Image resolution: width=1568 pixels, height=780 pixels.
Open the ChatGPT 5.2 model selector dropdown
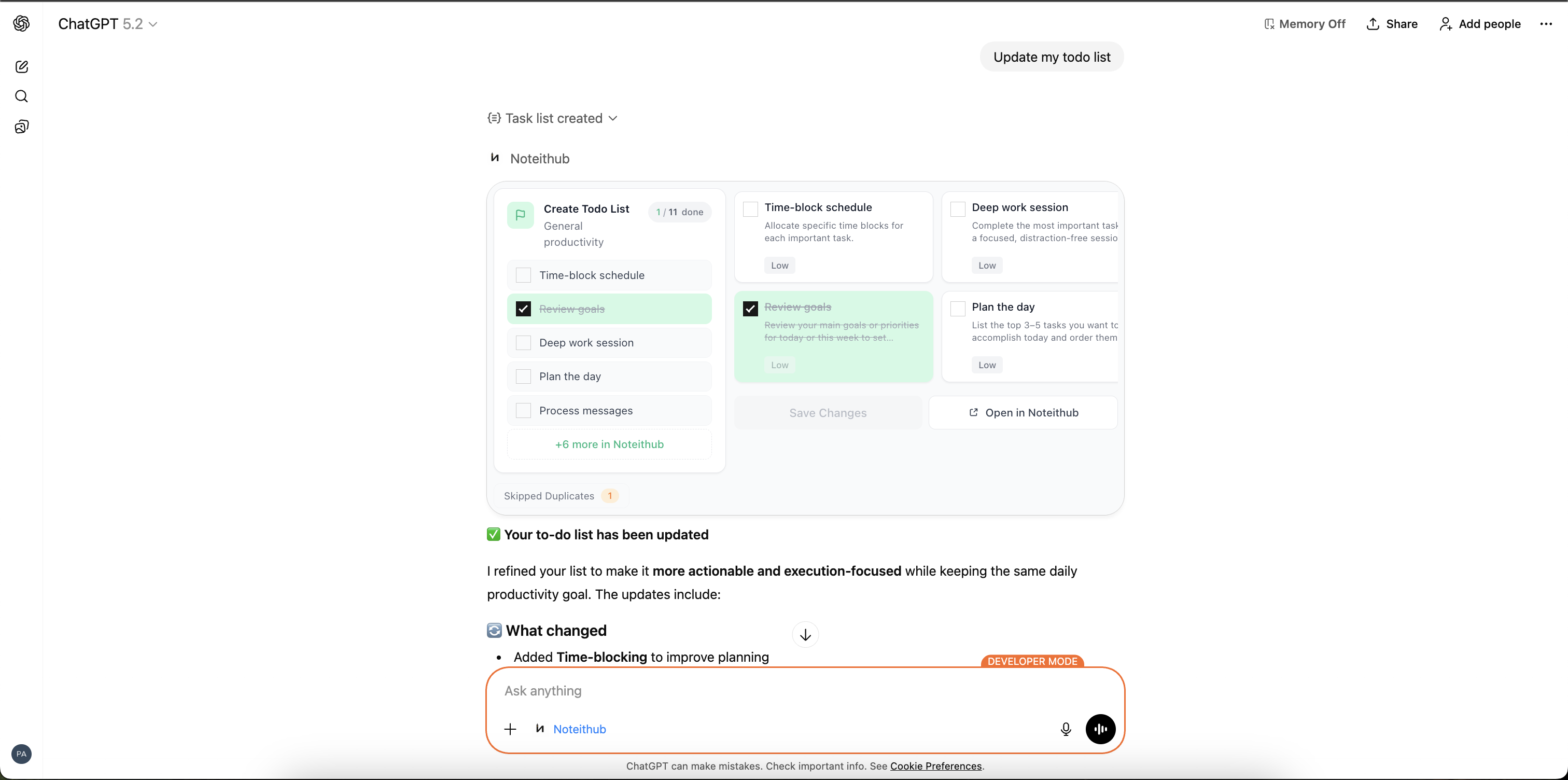(x=108, y=24)
